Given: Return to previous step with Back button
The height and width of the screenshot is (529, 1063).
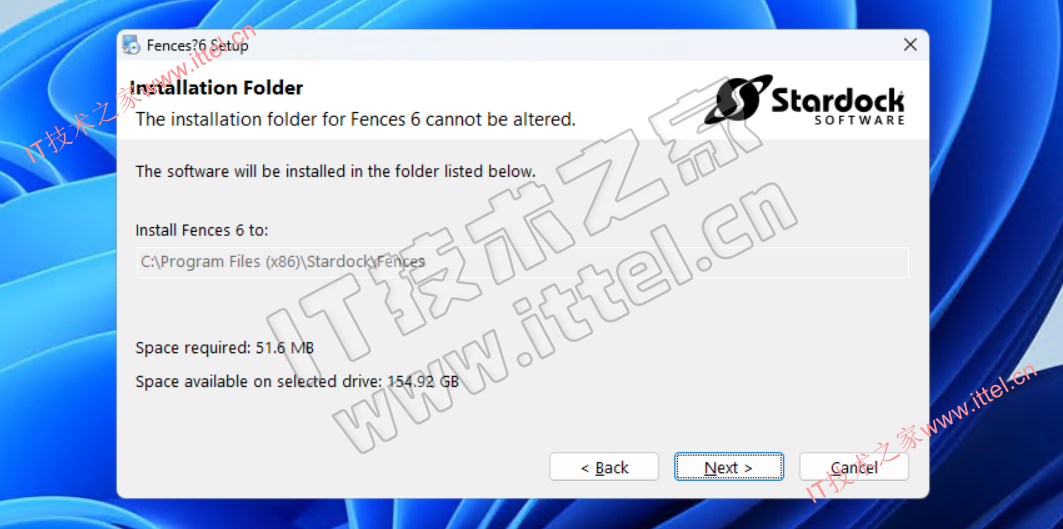Looking at the screenshot, I should point(604,467).
